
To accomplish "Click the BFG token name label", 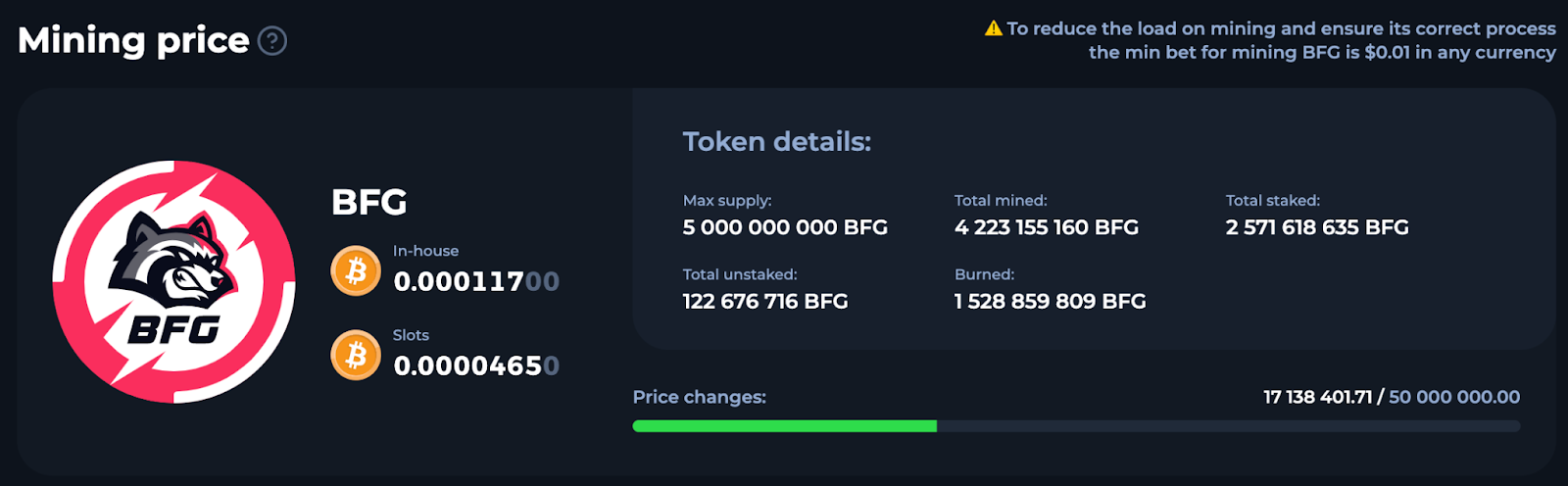I will [368, 202].
